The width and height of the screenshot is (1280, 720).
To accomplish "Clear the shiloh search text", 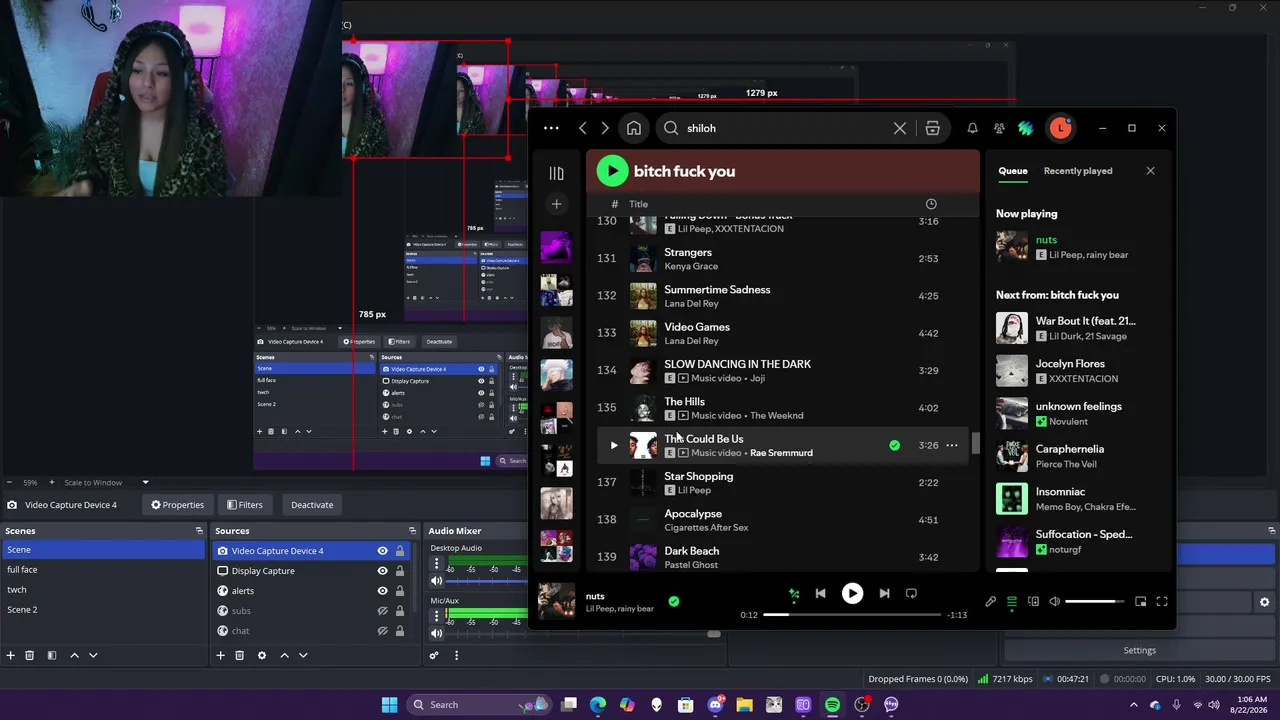I will click(x=900, y=128).
